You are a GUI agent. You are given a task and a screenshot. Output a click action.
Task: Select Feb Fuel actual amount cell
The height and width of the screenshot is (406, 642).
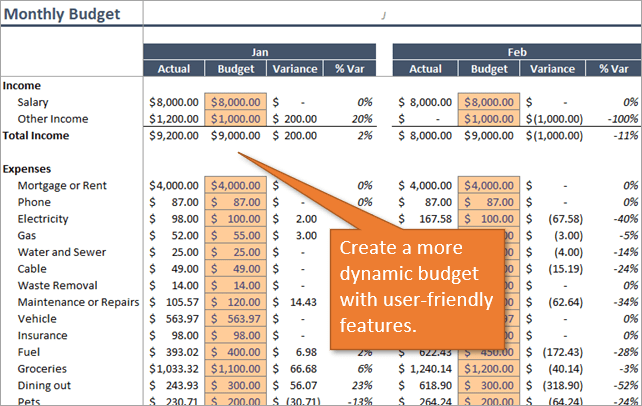[425, 352]
